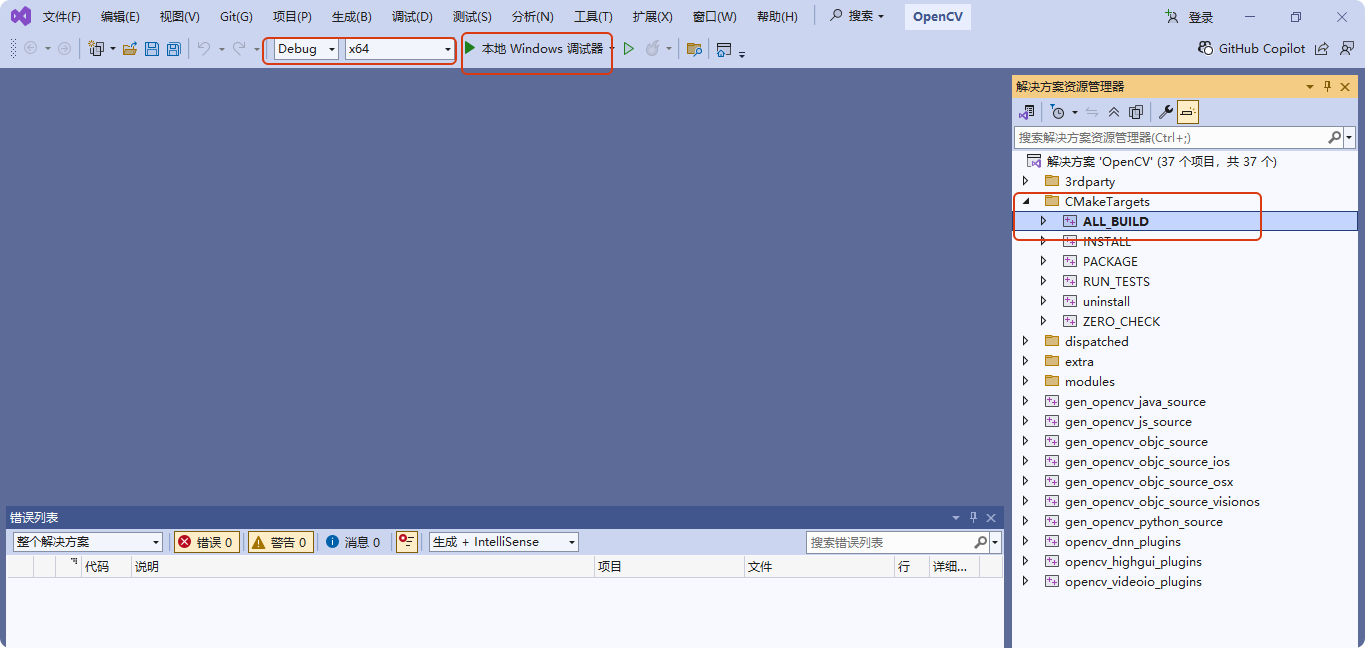The height and width of the screenshot is (648, 1365).
Task: Expand the ZERO_CHECK project node
Action: pos(1043,321)
